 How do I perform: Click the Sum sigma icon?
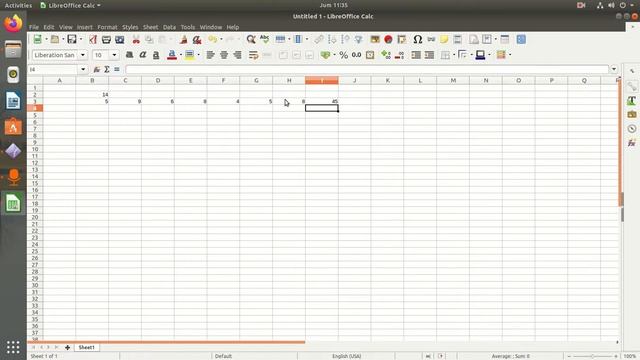coord(107,69)
